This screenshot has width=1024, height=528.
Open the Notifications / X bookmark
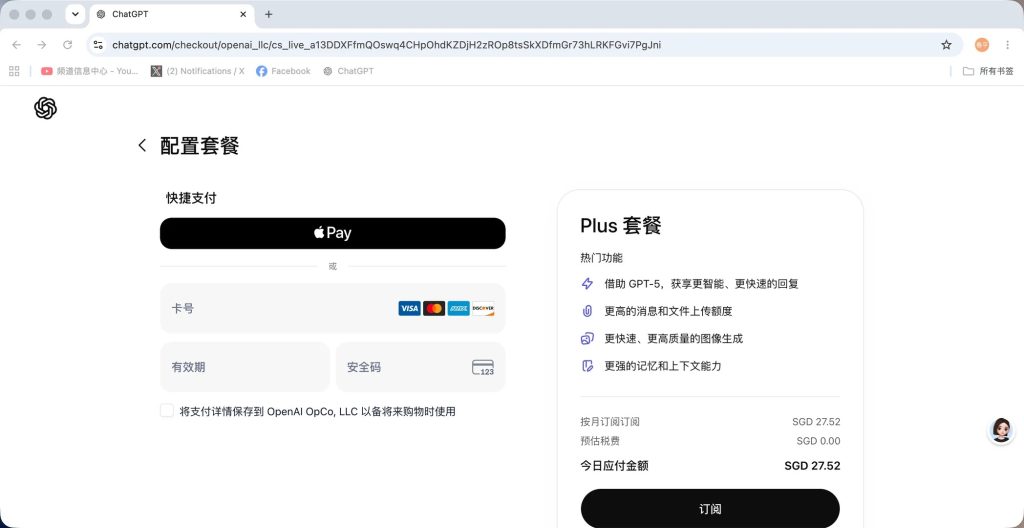(198, 71)
